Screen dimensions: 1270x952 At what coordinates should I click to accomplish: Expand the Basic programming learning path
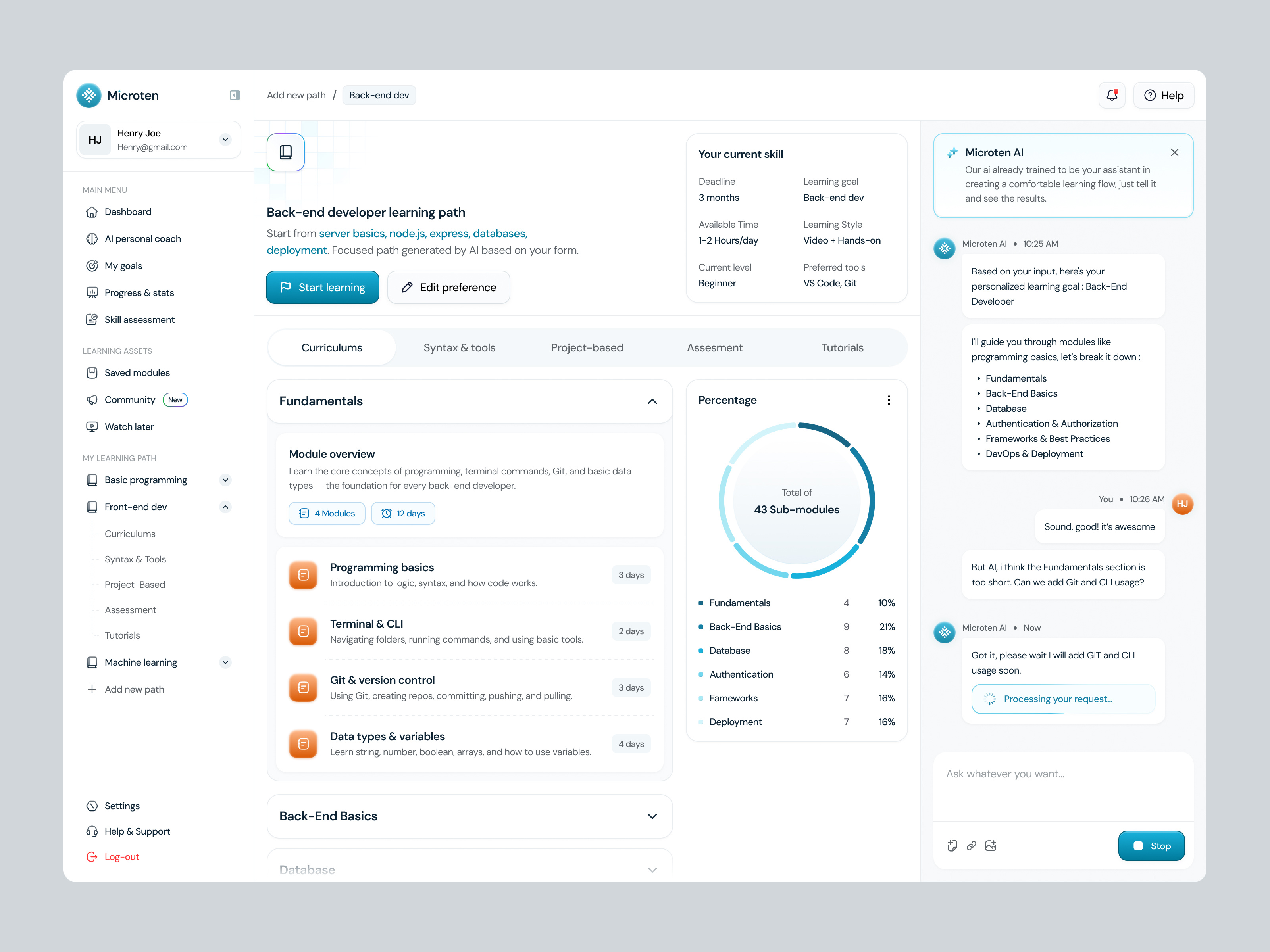click(x=226, y=480)
